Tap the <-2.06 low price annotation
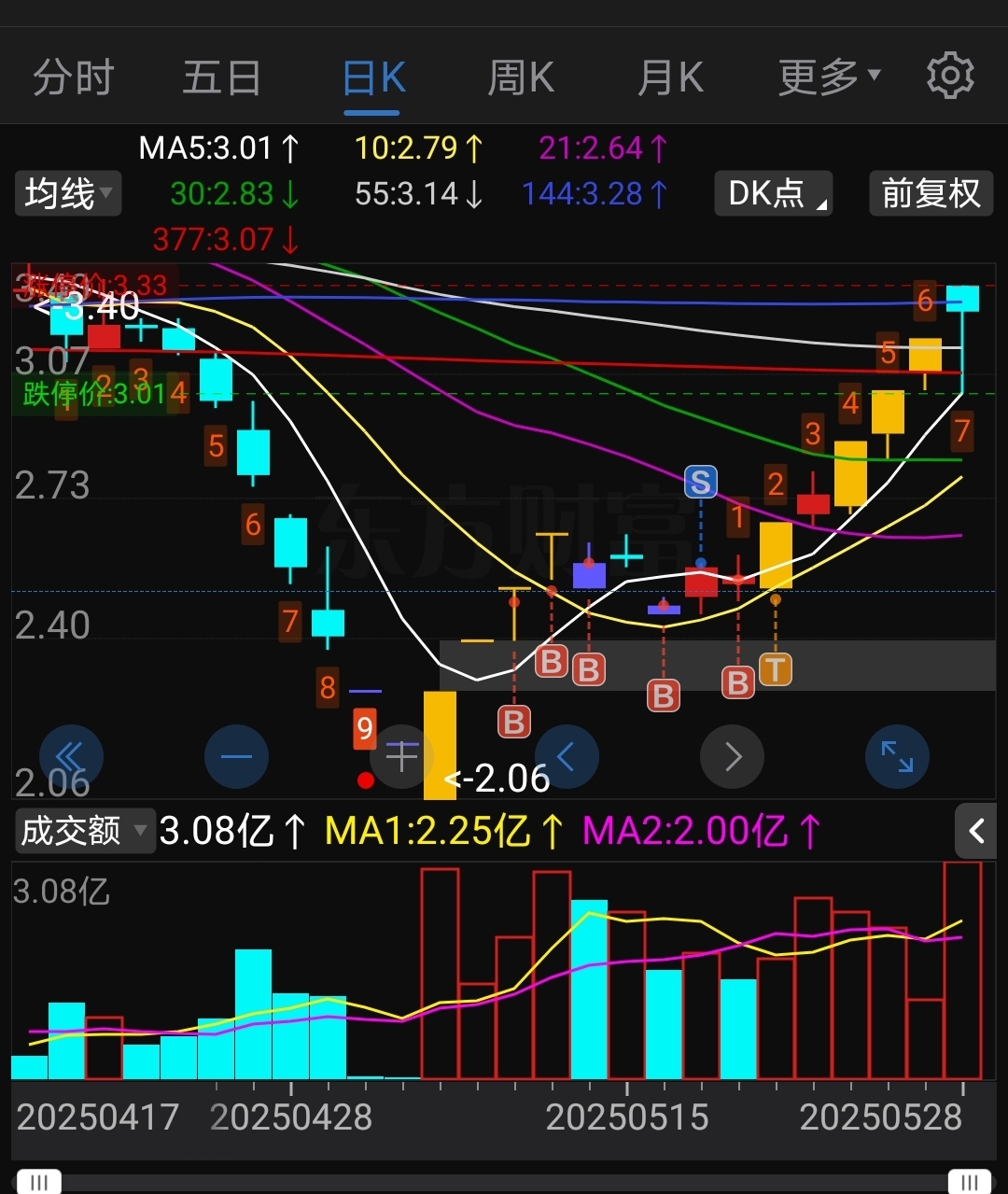The width and height of the screenshot is (1008, 1194). 497,778
